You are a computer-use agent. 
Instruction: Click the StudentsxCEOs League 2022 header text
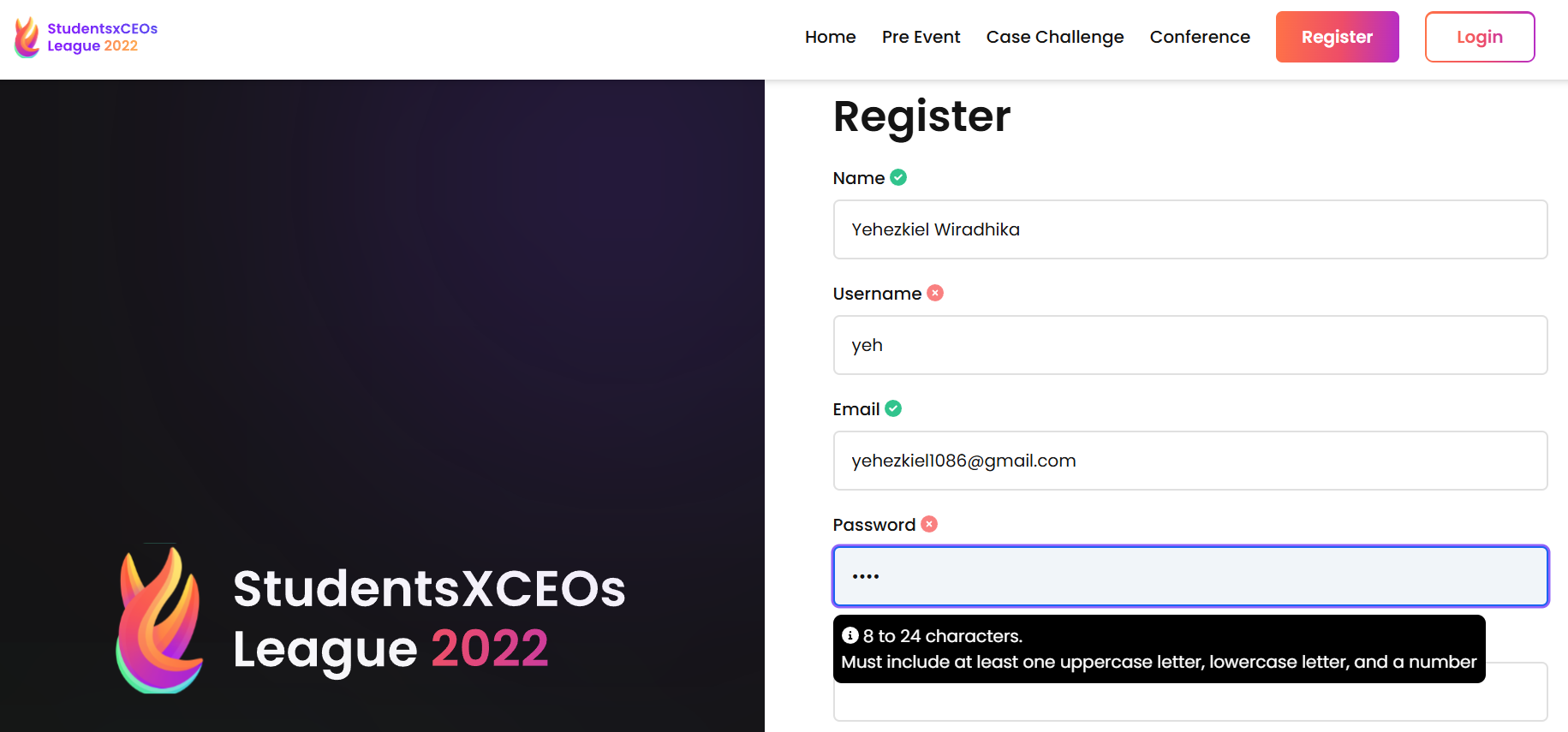(102, 37)
